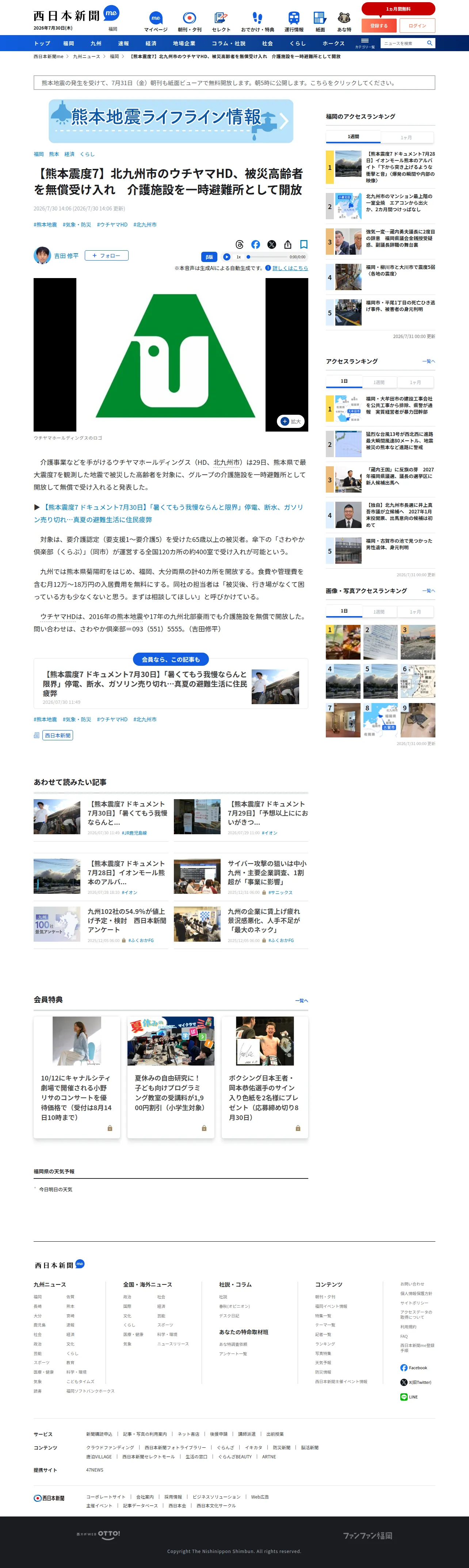The height and width of the screenshot is (1568, 469).
Task: Click the 九州ニュース breadcrumb link
Action: (86, 57)
